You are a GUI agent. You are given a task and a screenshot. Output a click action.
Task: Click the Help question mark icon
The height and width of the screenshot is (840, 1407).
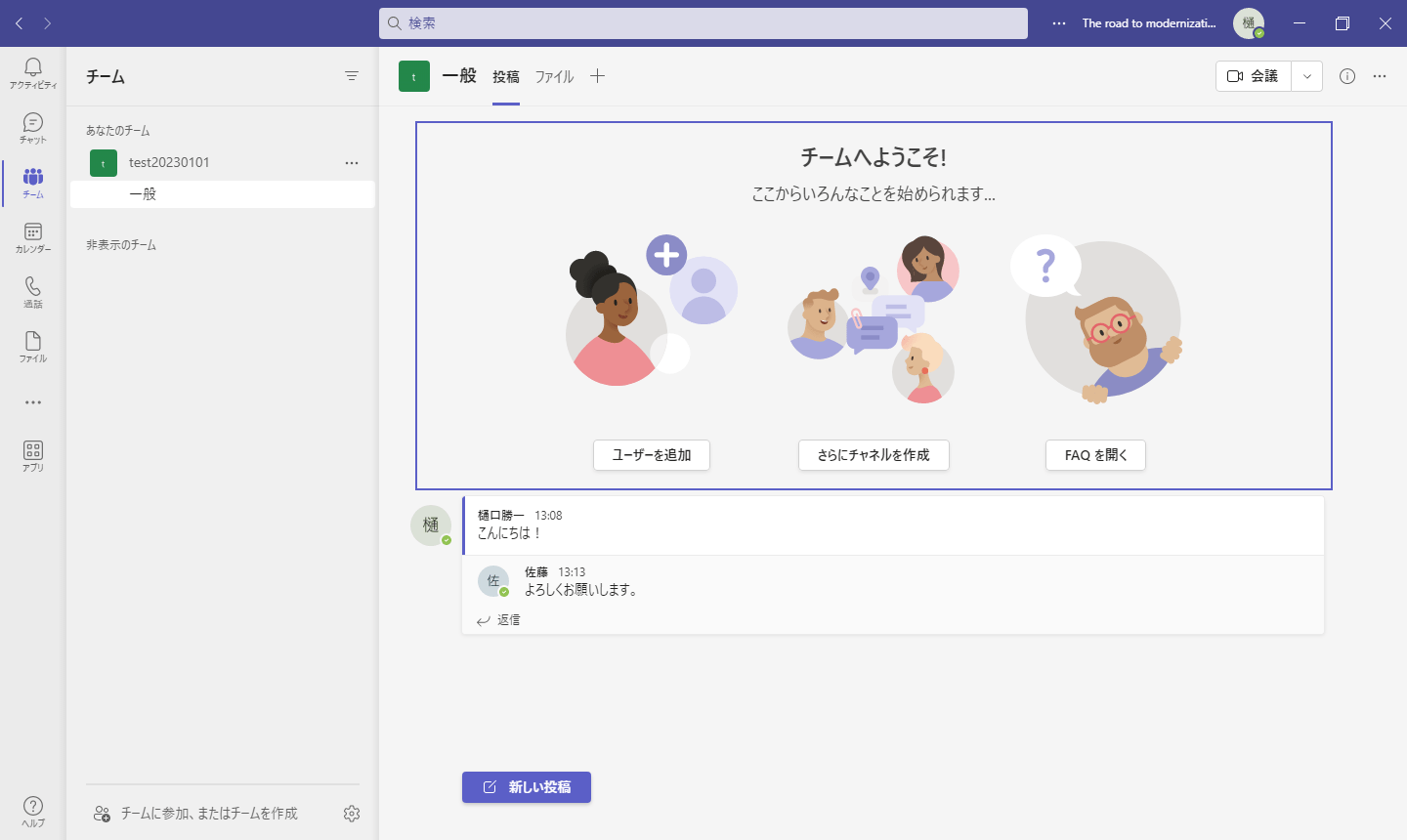pyautogui.click(x=33, y=810)
